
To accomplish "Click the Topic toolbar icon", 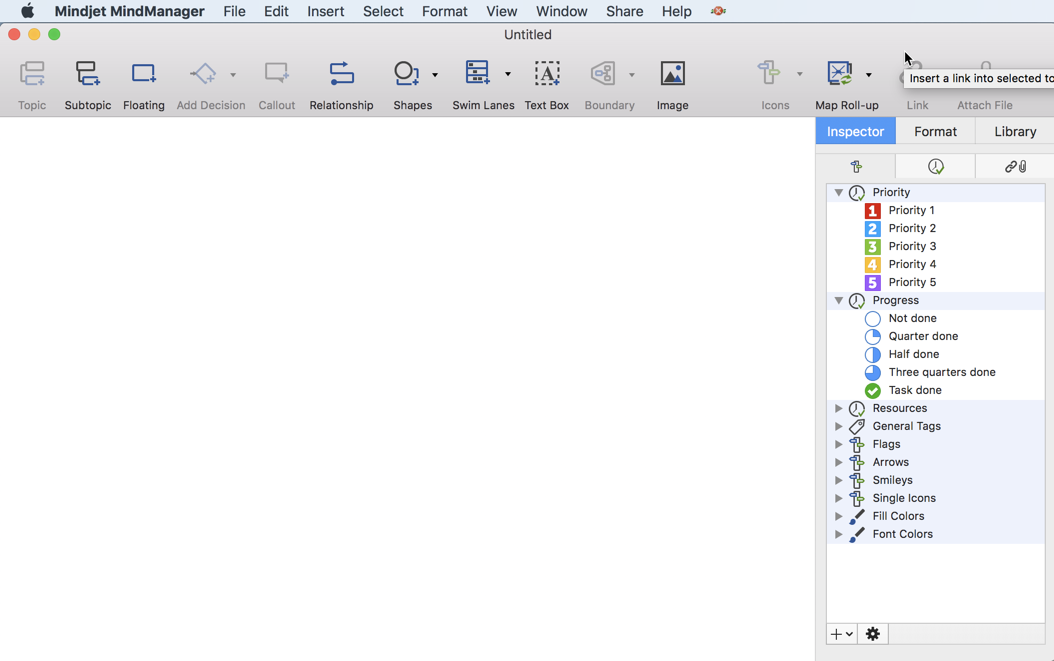I will (32, 74).
